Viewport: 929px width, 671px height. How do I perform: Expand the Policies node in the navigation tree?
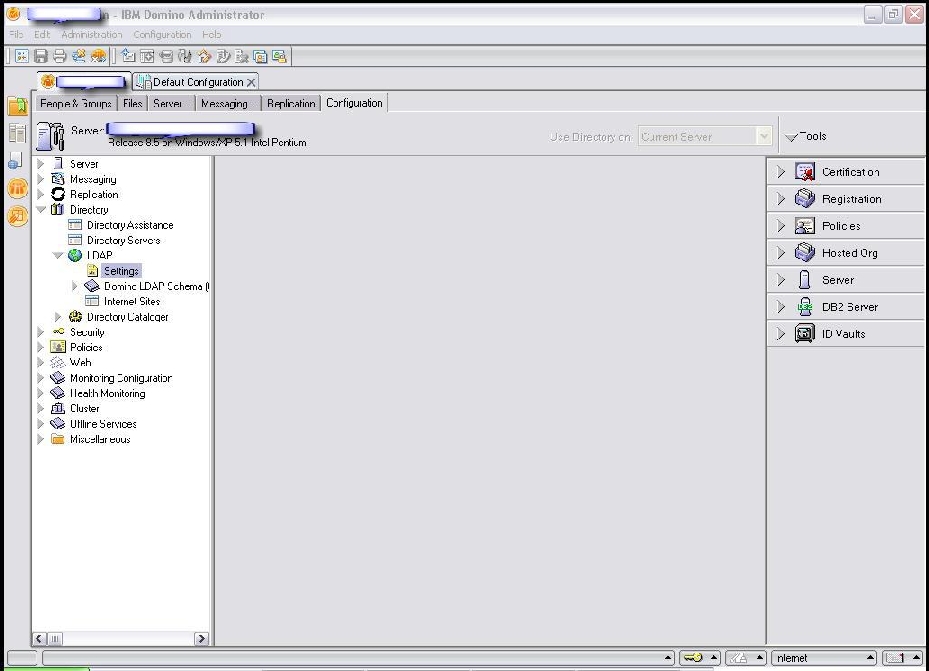tap(40, 347)
